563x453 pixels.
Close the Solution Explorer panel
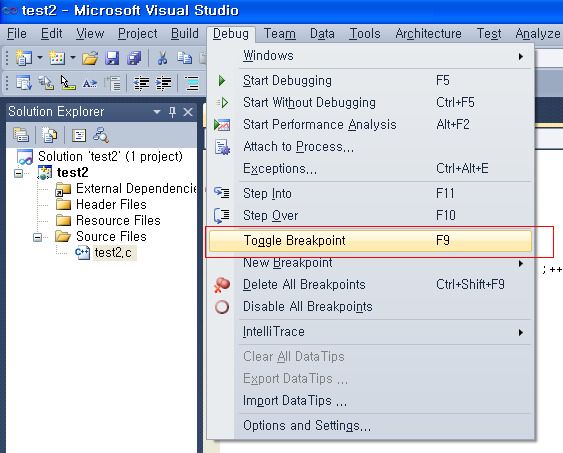[x=188, y=112]
